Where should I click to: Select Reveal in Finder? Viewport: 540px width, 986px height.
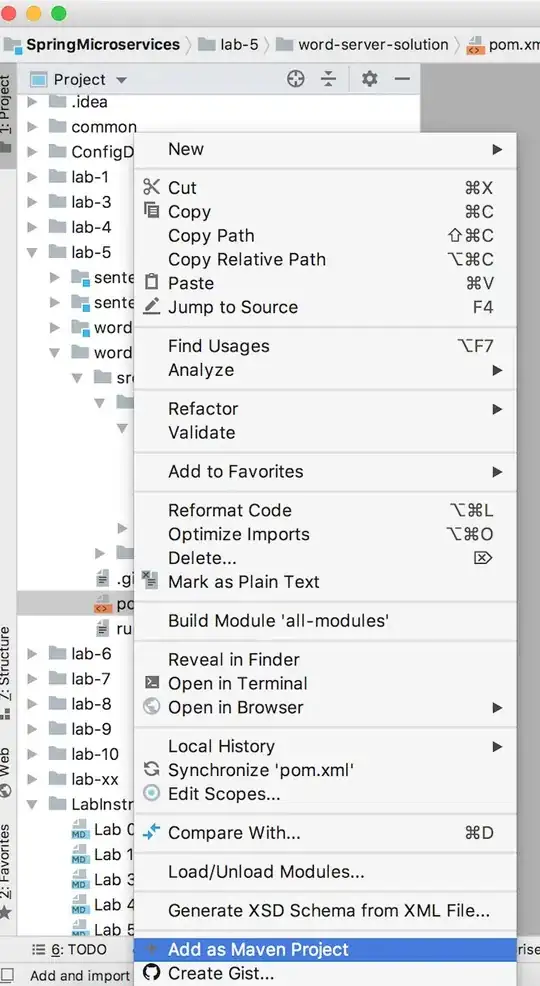tap(326, 660)
